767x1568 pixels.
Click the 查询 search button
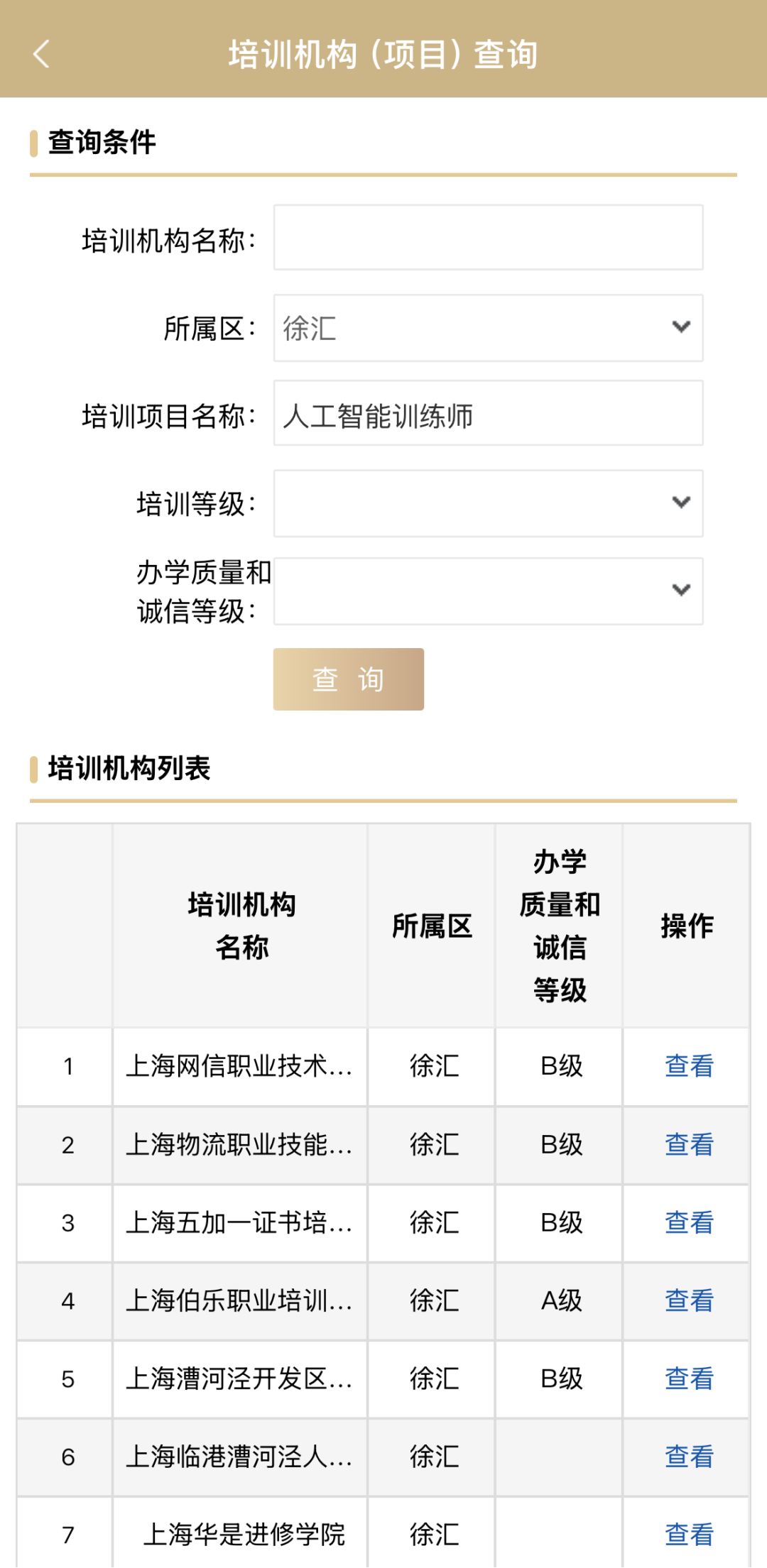(x=349, y=679)
